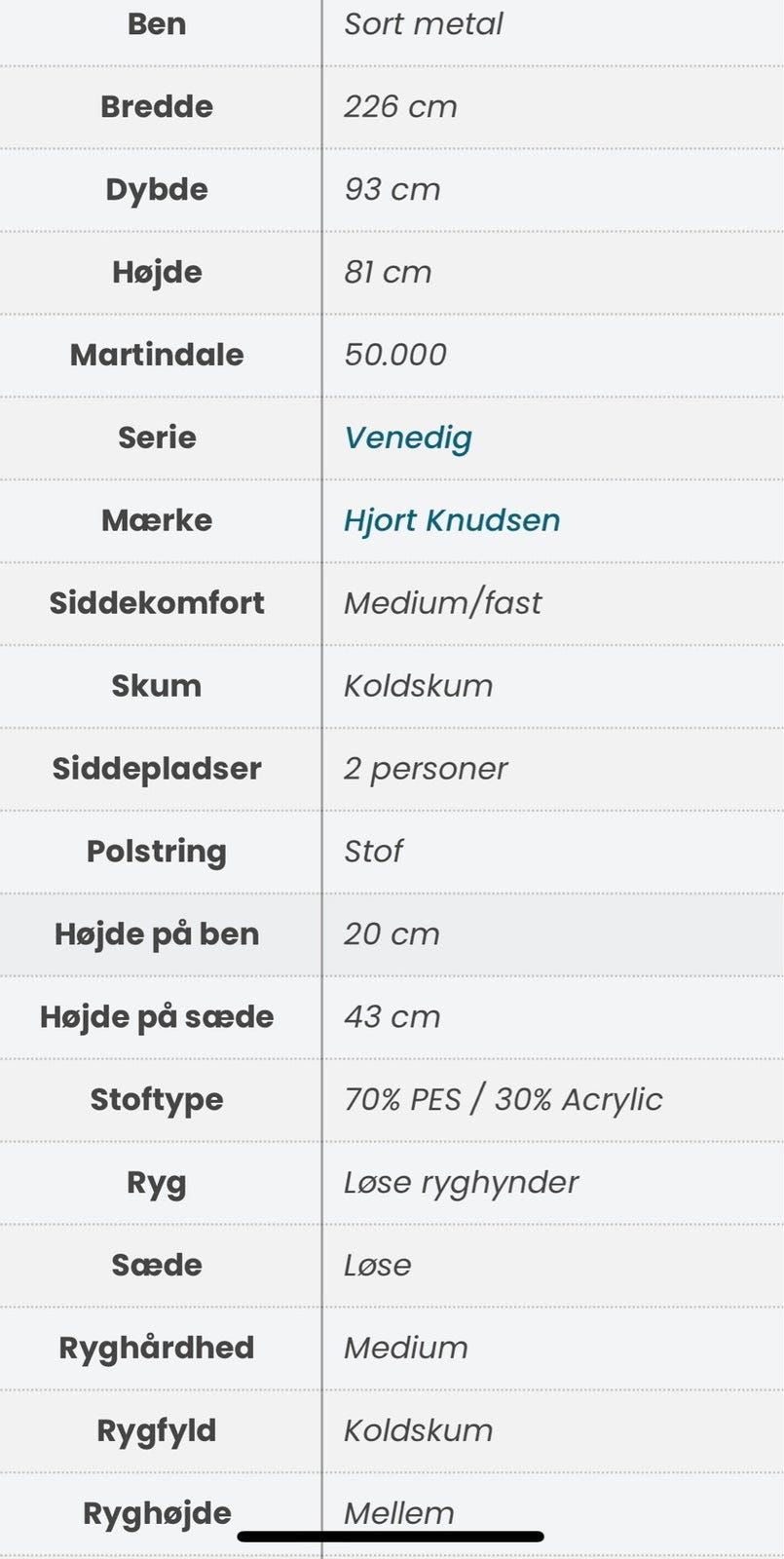
Task: Select the 70% PES / 30% Acrylic text
Action: pos(503,1099)
